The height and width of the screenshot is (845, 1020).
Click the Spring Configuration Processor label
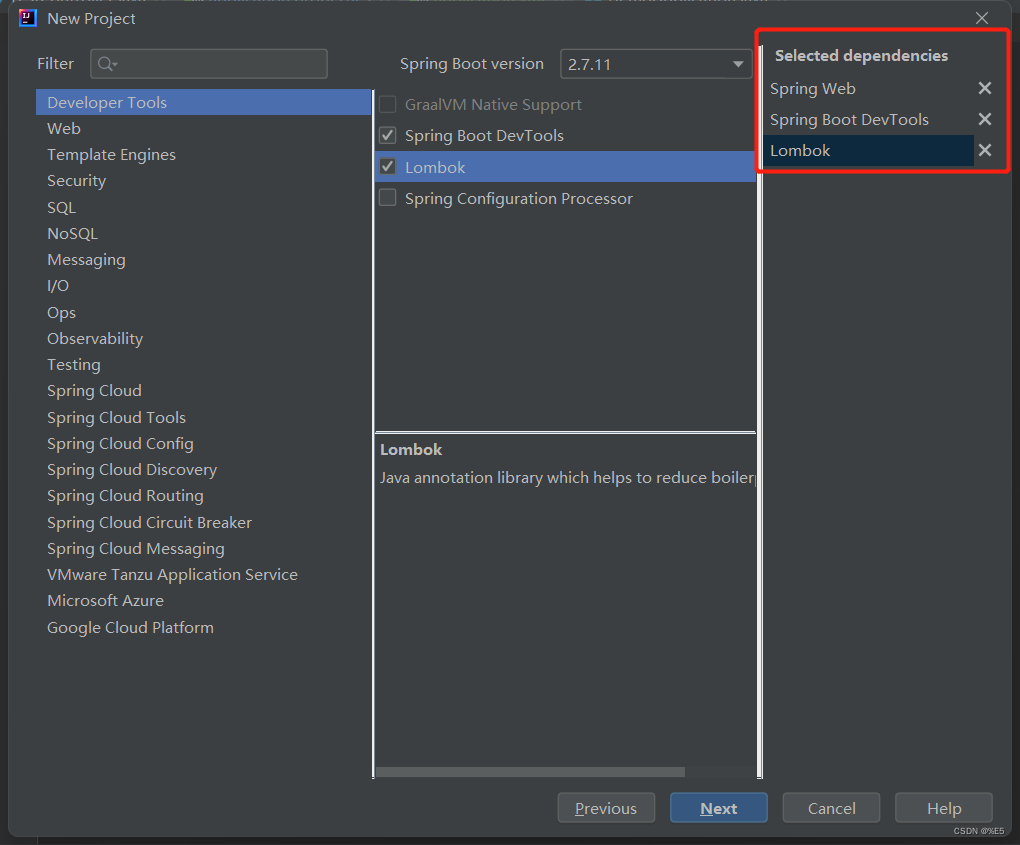click(x=518, y=198)
